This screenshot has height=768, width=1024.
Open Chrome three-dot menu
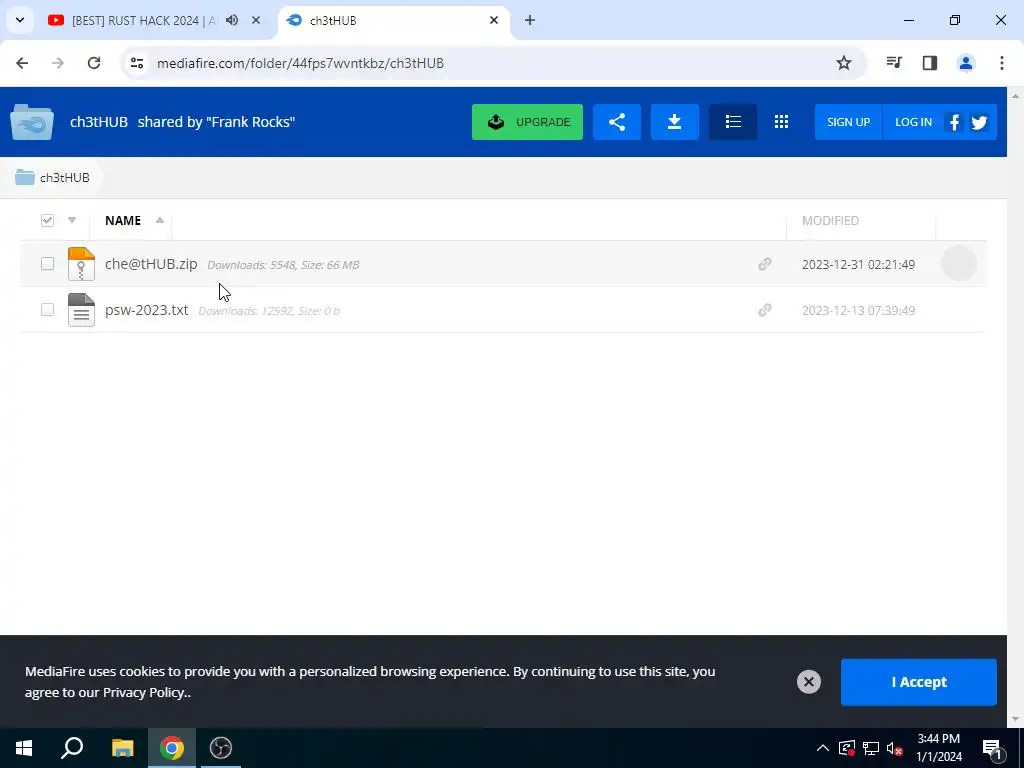(x=1002, y=63)
